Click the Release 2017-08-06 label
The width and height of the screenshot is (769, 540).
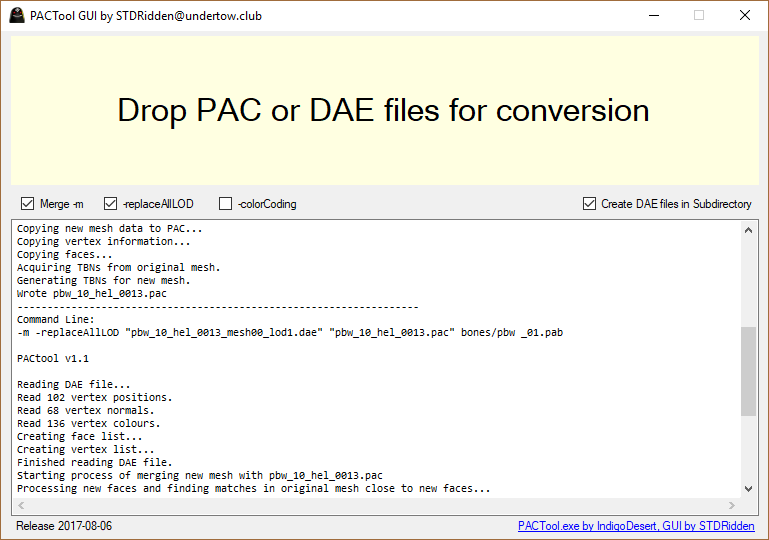click(62, 526)
